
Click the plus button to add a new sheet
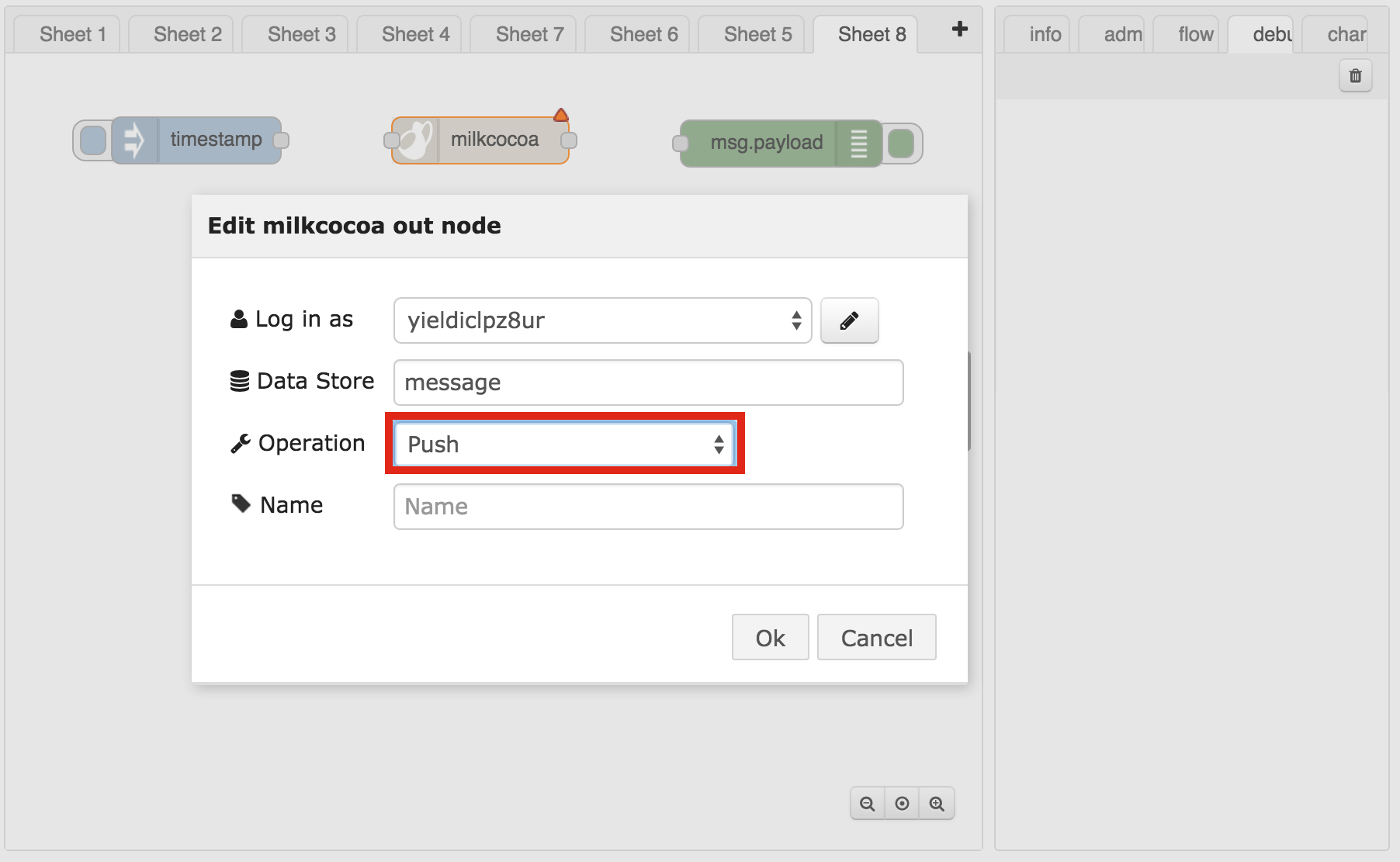coord(960,29)
